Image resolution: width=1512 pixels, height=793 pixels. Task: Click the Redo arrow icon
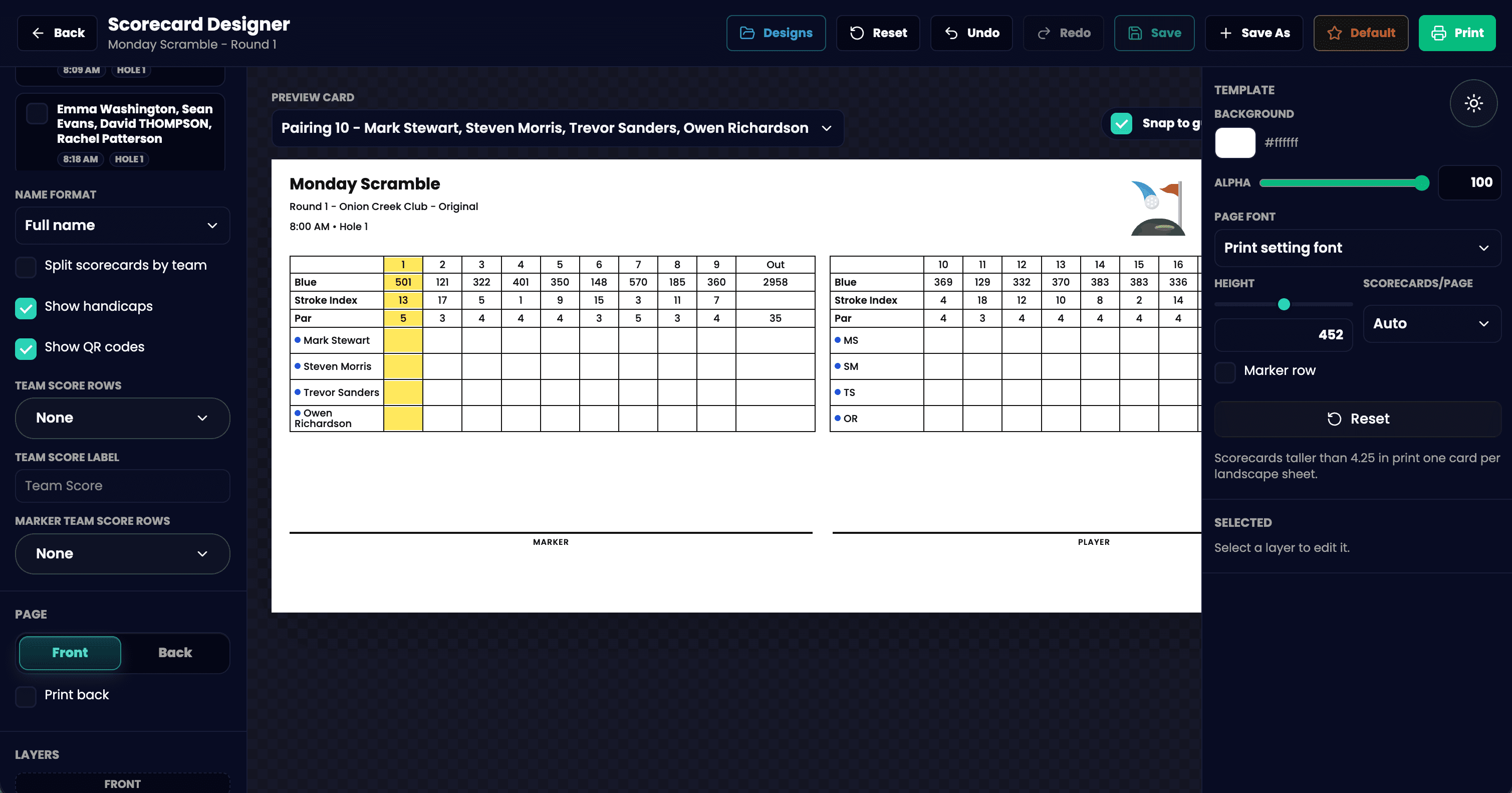1044,33
